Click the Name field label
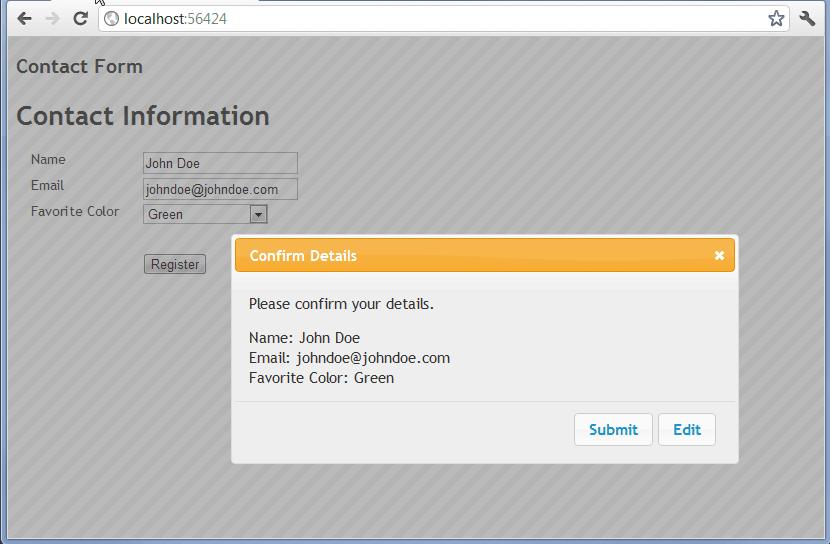 48,160
